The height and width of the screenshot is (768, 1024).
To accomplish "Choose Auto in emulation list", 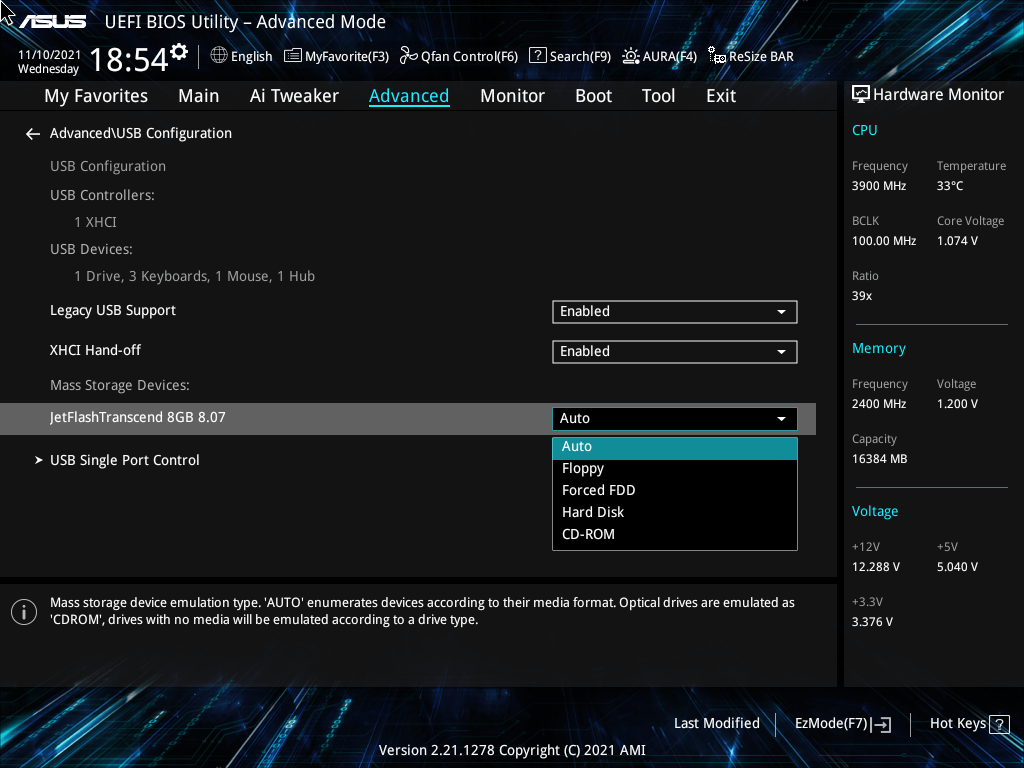I will [x=675, y=447].
